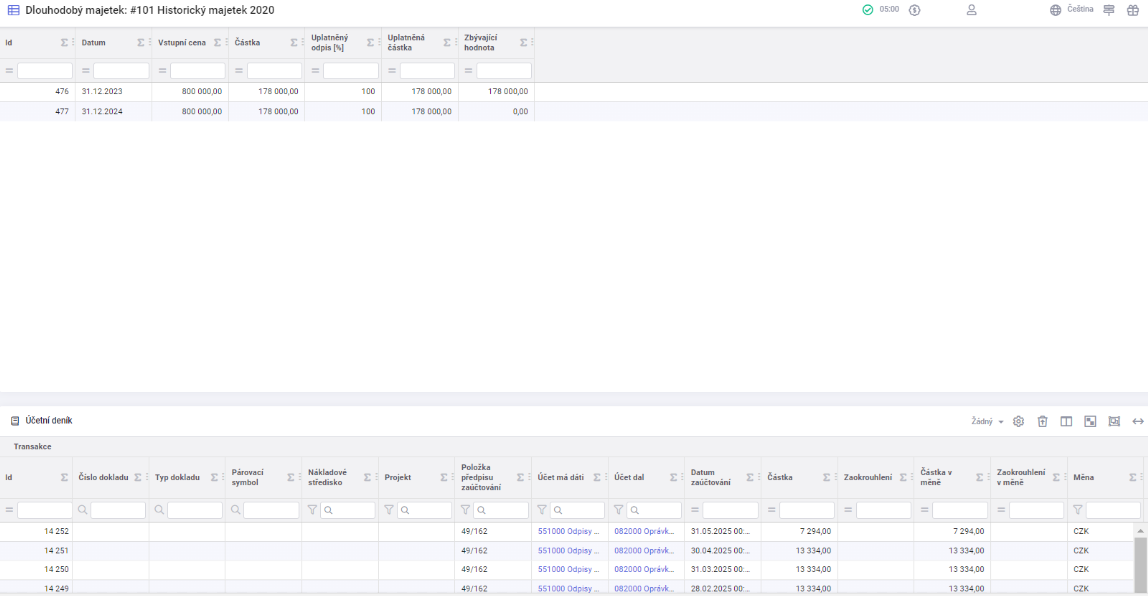Open the column menu dots on Typ dokladu
The height and width of the screenshot is (596, 1148).
[x=223, y=477]
